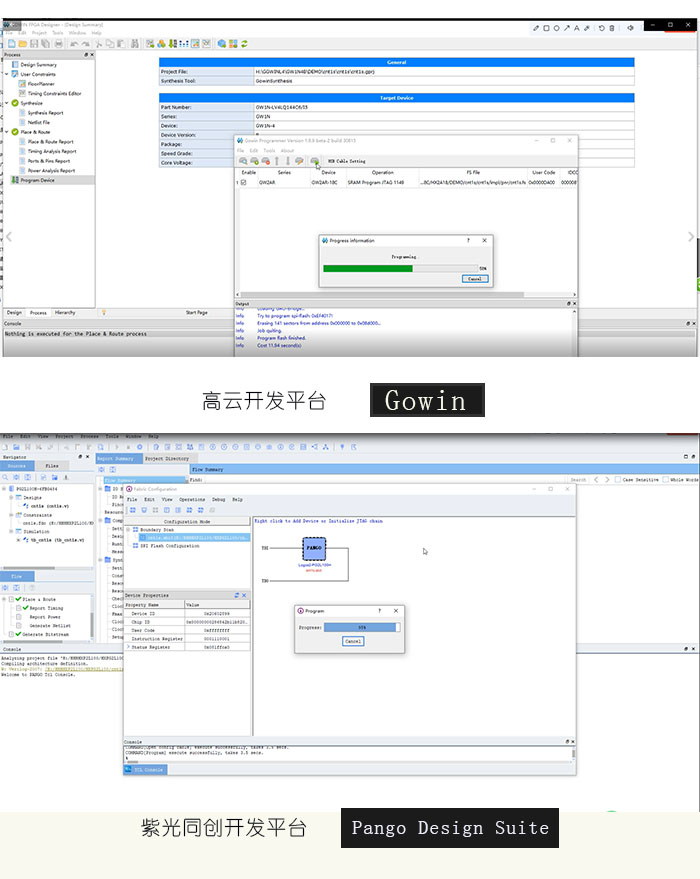Click Save icon in Gowin toolbar
This screenshot has width=700, height=879.
click(34, 44)
